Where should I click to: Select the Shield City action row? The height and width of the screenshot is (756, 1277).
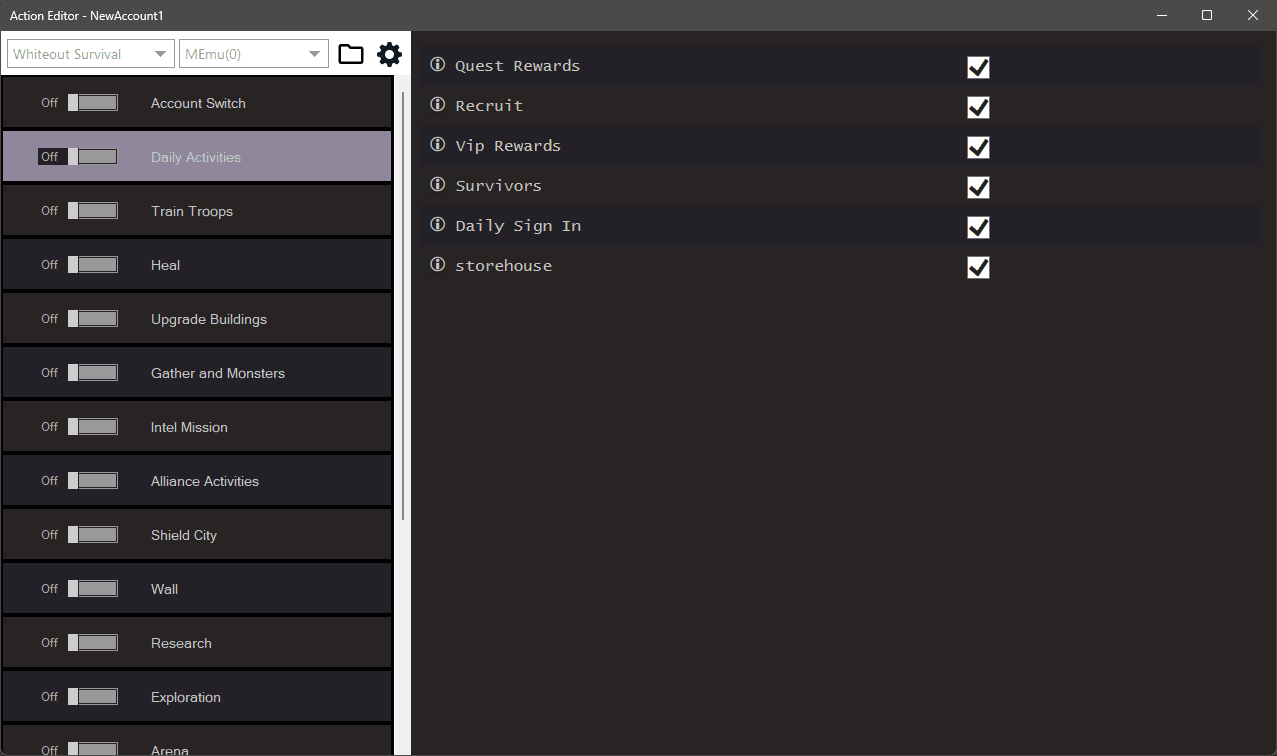[197, 535]
